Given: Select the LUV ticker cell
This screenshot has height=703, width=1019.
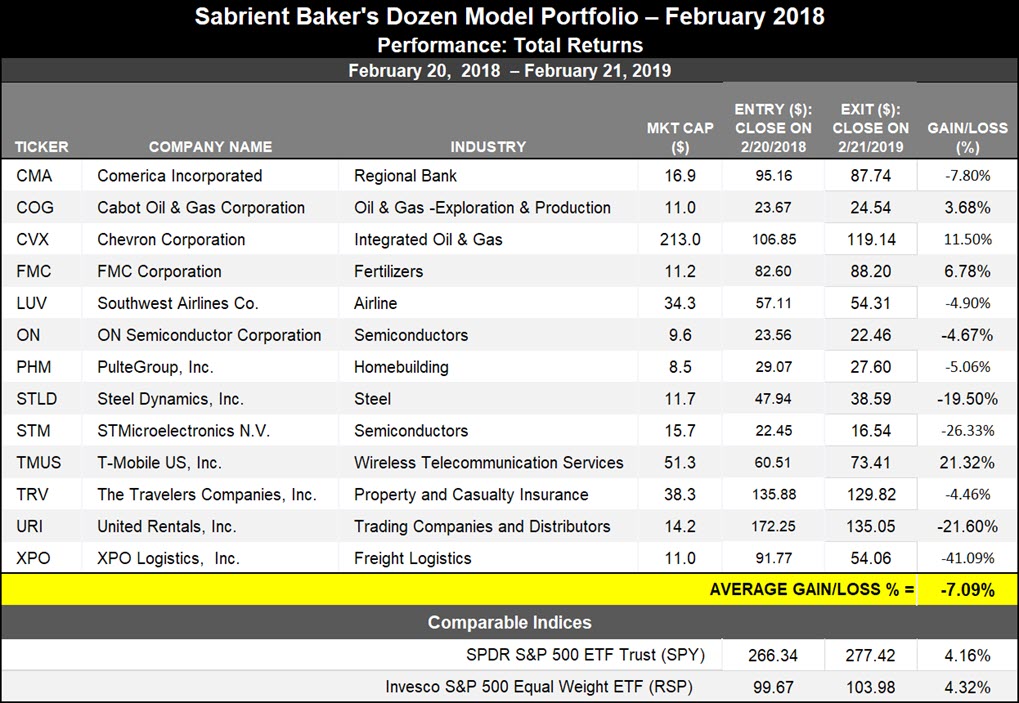Looking at the screenshot, I should [33, 303].
